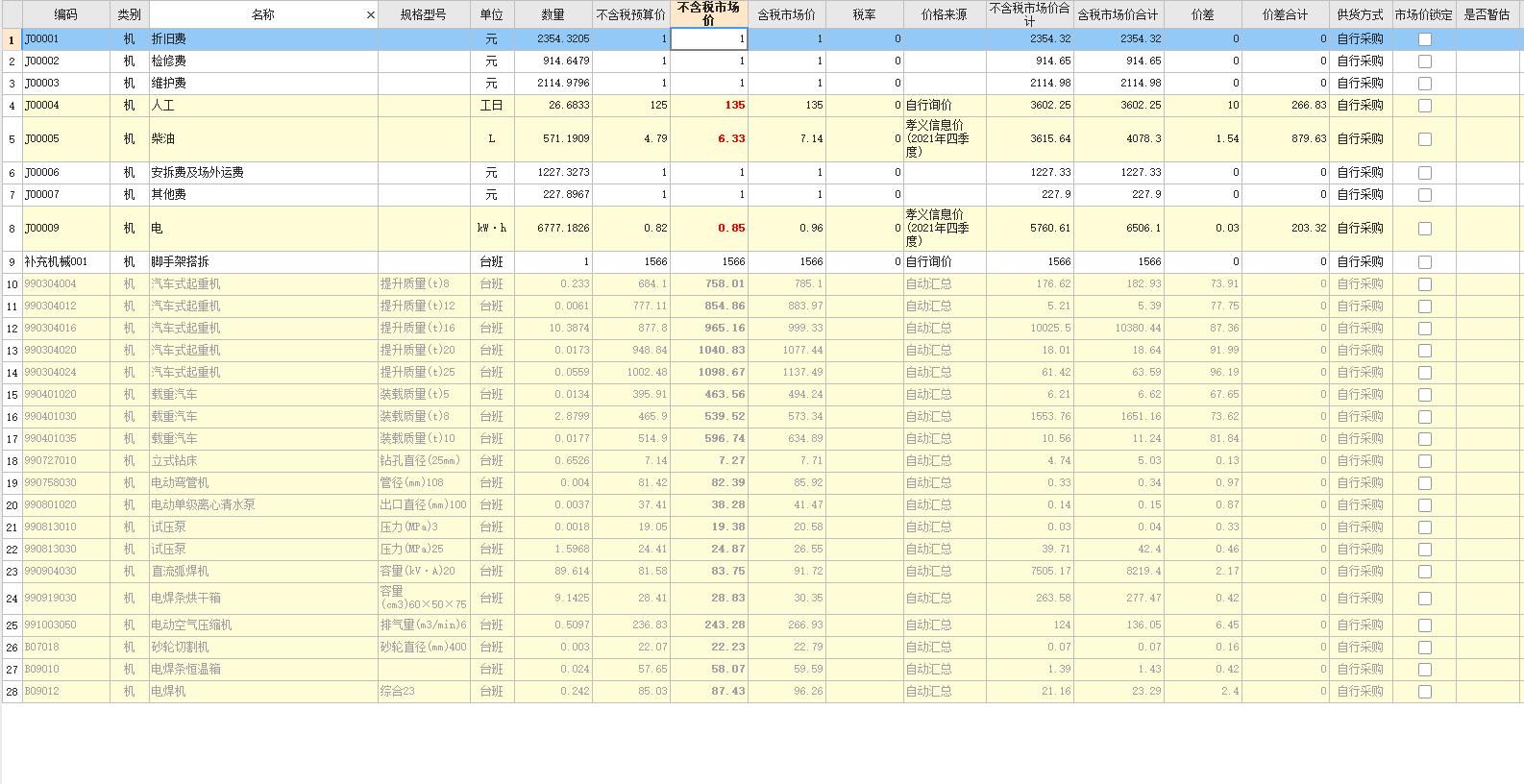
Task: Select price 1098.67 for 汽车式起重机 t25
Action: (708, 373)
